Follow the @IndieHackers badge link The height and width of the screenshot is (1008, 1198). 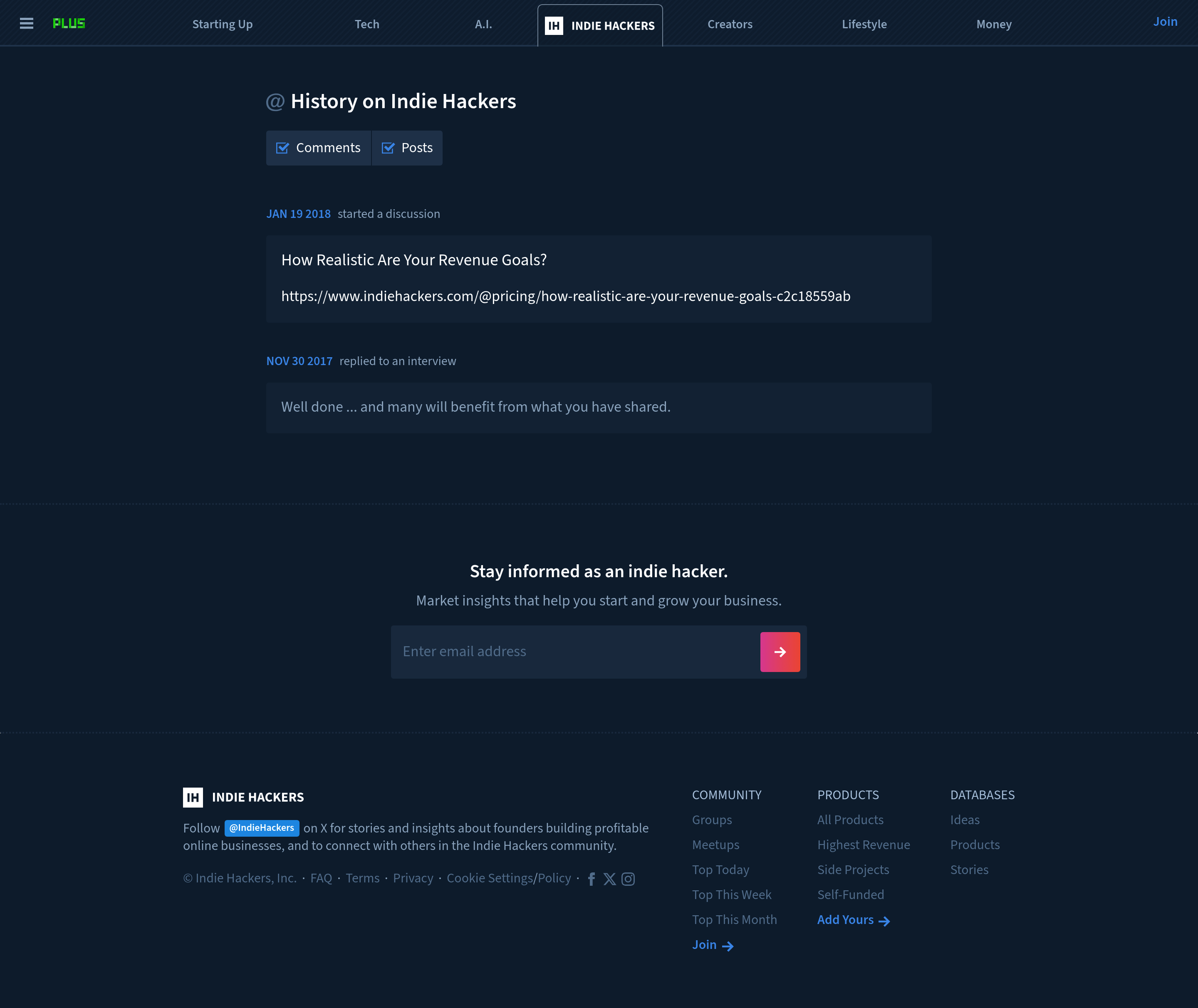tap(262, 828)
